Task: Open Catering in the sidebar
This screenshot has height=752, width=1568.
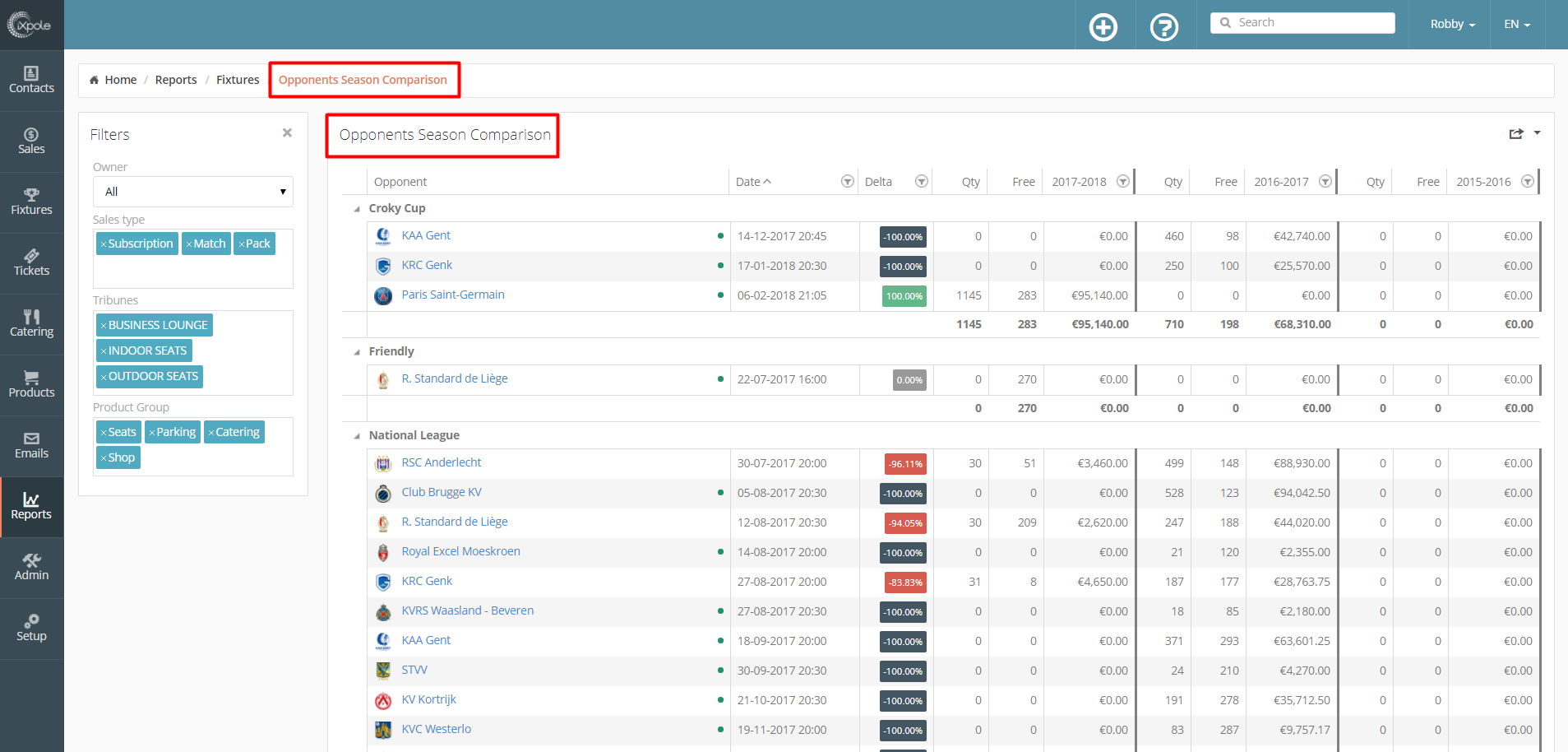Action: [x=31, y=324]
